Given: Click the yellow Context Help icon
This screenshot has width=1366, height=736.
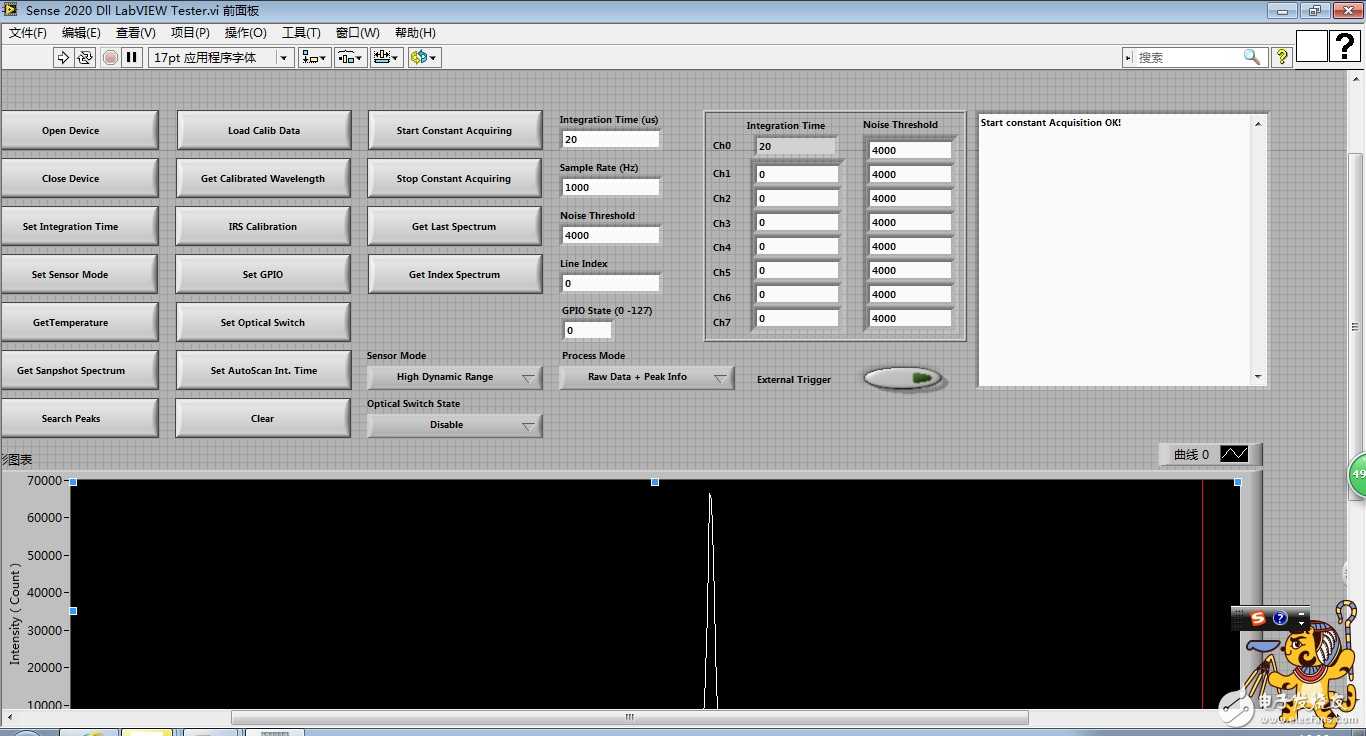Looking at the screenshot, I should [1281, 57].
